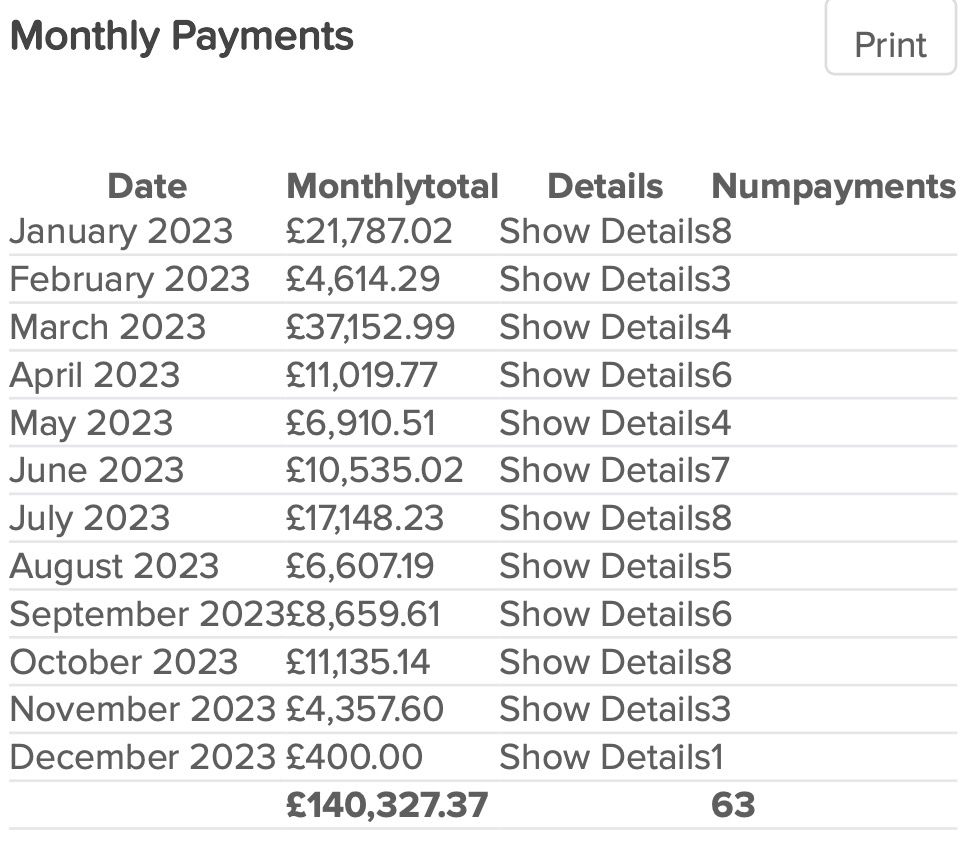
Task: Click the Monthly Payments heading
Action: click(181, 36)
